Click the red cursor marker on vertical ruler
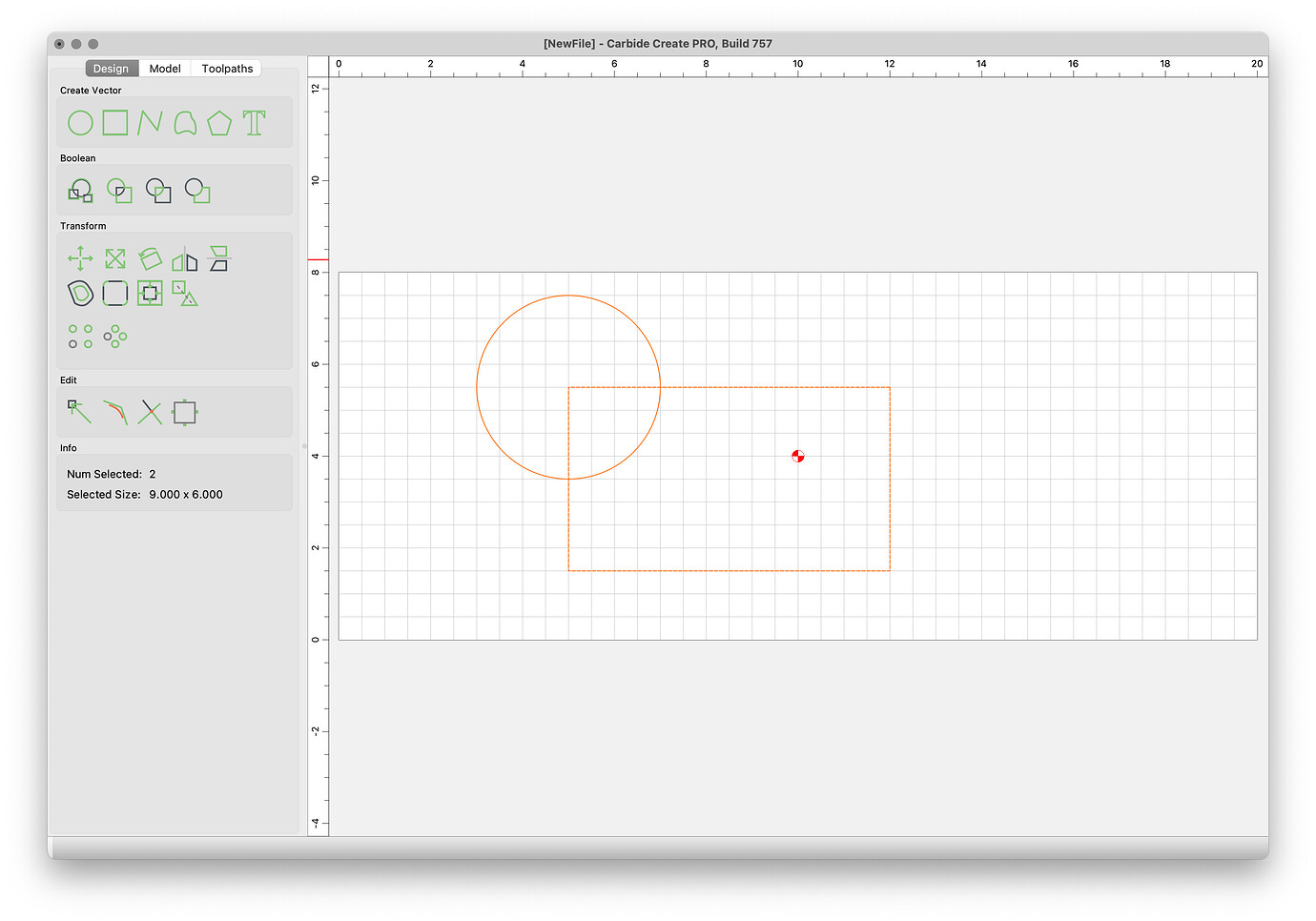Screen dimensions: 1316x921 tap(318, 259)
